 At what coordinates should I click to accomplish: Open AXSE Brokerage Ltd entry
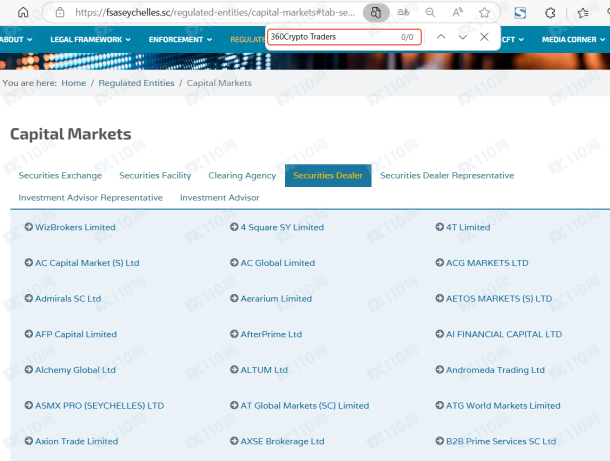pos(282,441)
